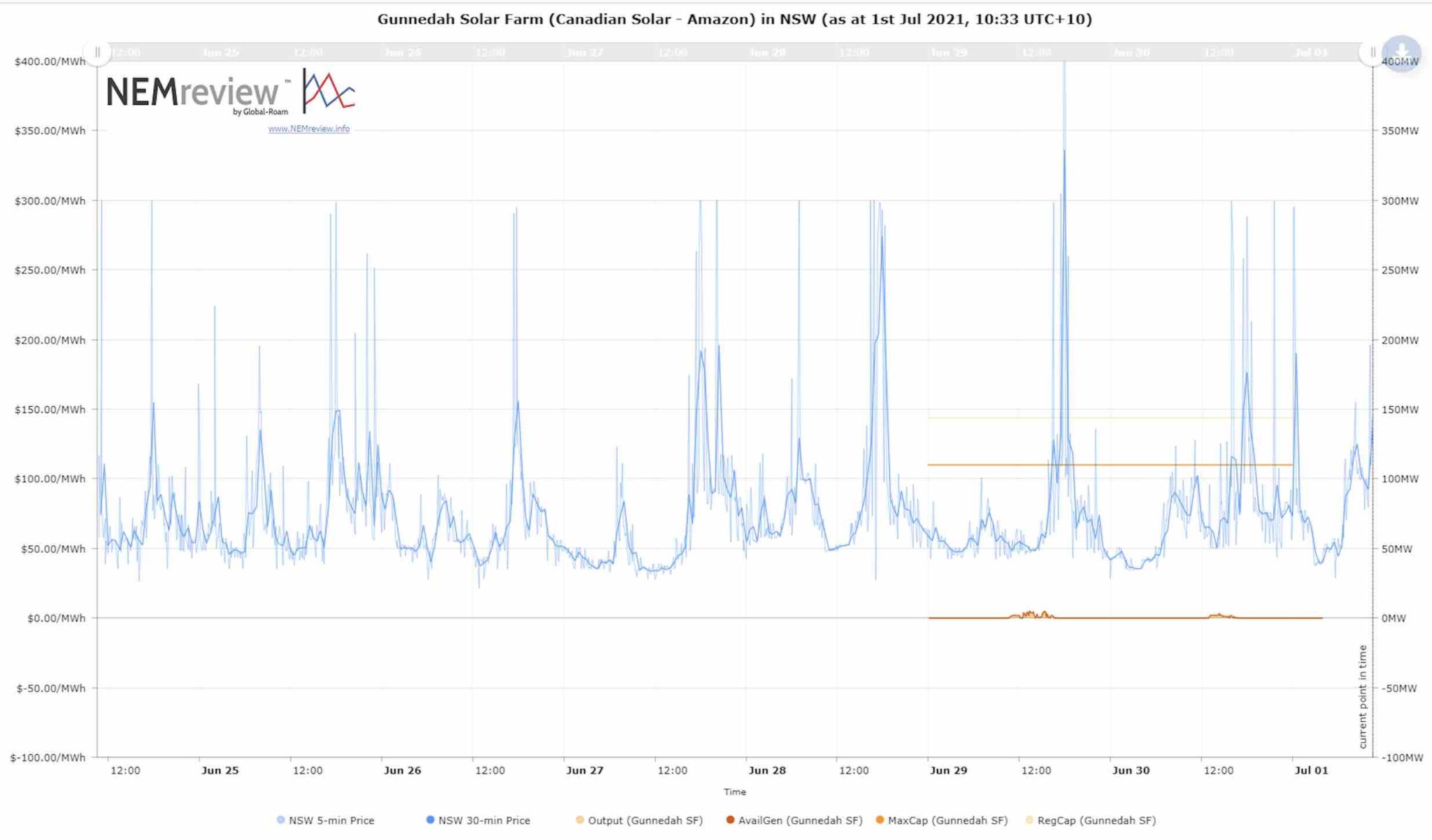Open the www.NEMreview.info link
This screenshot has width=1432, height=840.
pyautogui.click(x=308, y=129)
